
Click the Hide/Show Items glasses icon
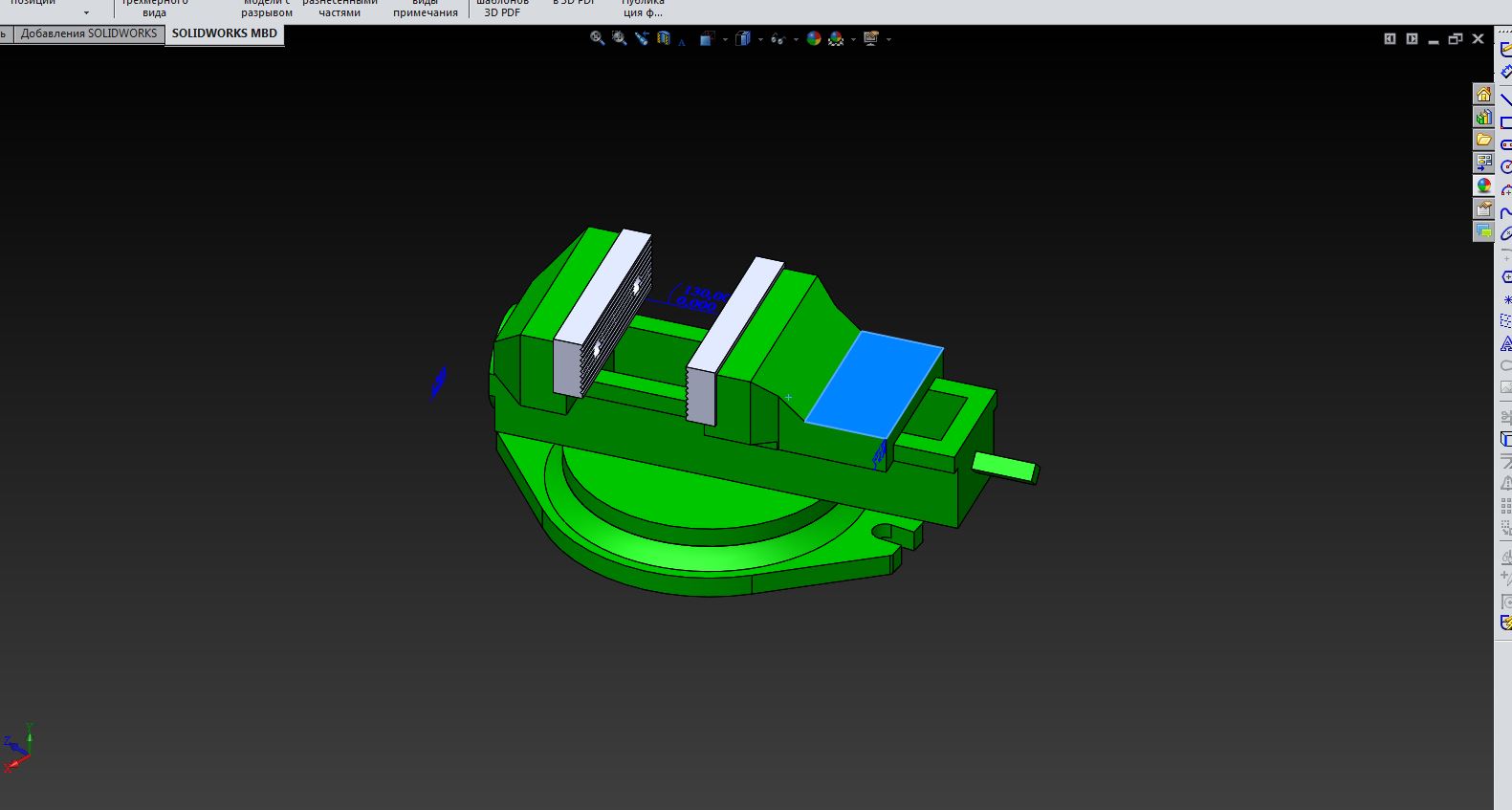[778, 38]
